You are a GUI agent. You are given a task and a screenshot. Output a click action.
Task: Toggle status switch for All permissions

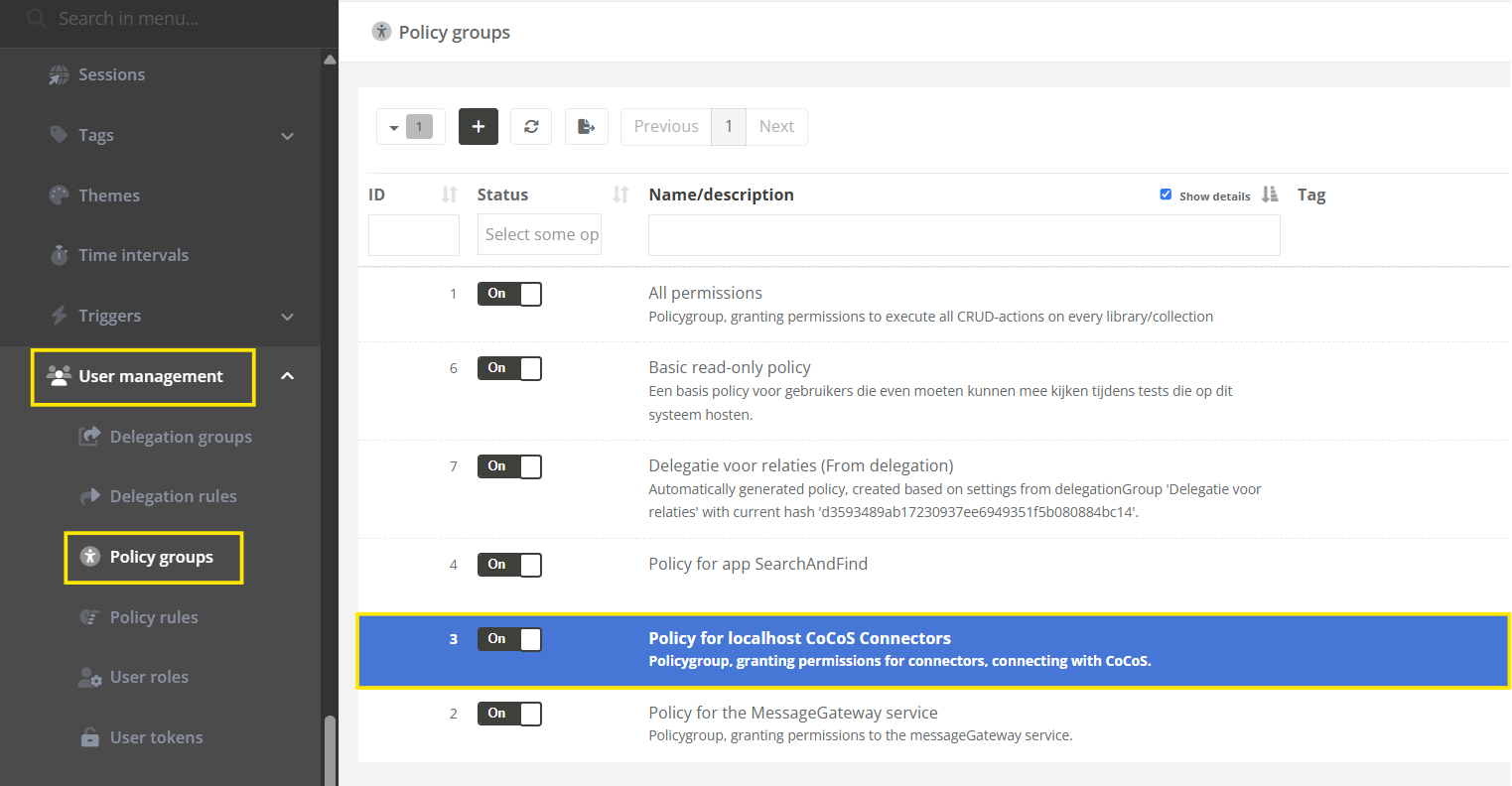coord(509,294)
